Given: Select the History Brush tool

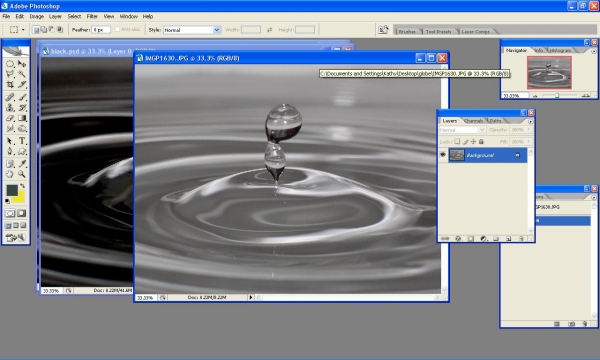Looking at the screenshot, I should point(22,108).
